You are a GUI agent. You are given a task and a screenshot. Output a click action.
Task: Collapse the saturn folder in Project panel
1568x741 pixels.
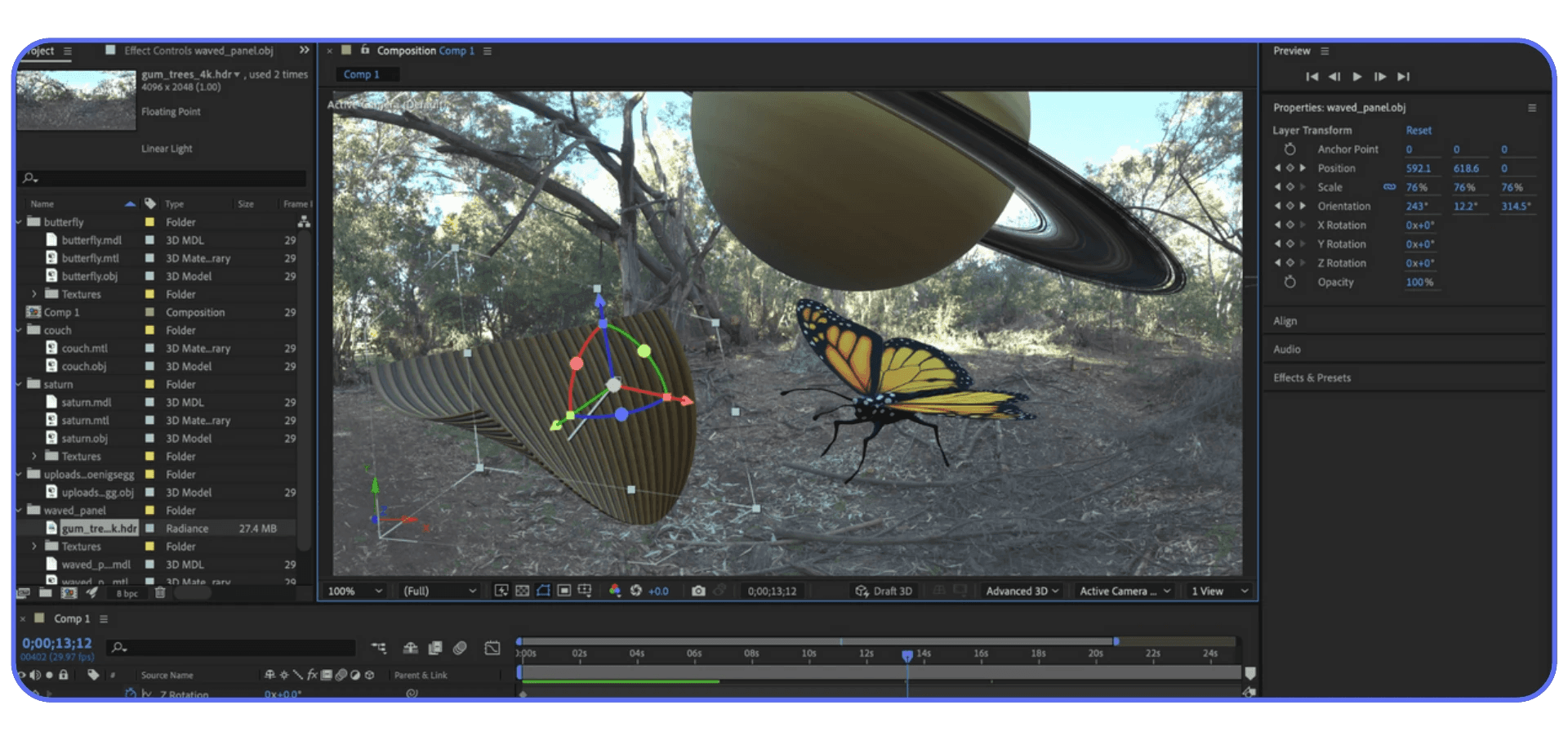coord(19,384)
